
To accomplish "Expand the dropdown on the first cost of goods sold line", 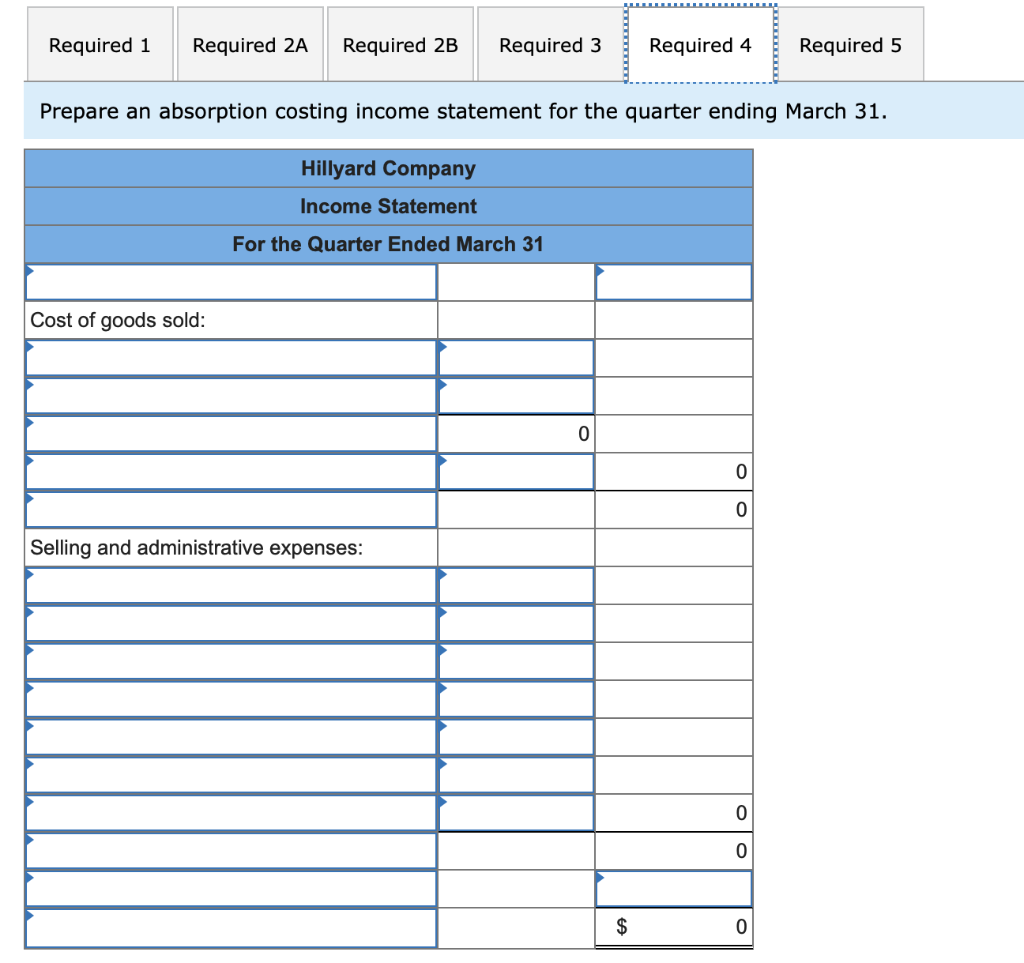I will (x=230, y=357).
